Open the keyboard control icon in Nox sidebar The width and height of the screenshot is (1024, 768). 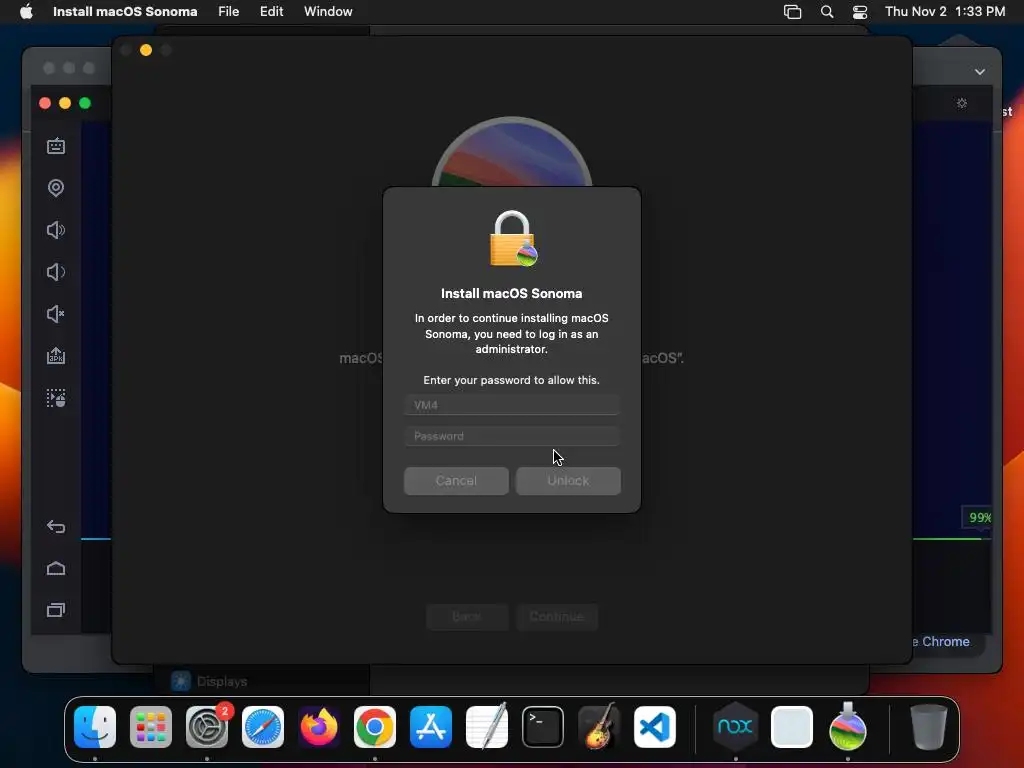click(x=56, y=146)
